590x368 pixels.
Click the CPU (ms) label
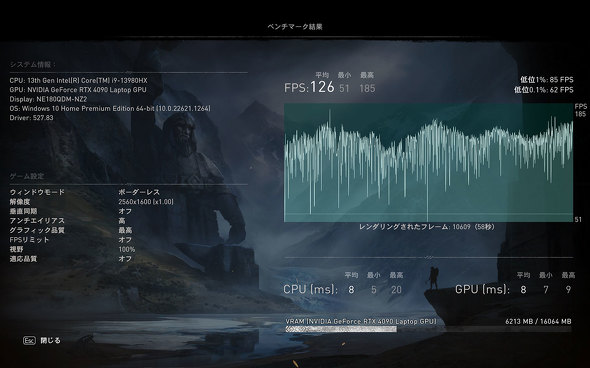pyautogui.click(x=310, y=289)
